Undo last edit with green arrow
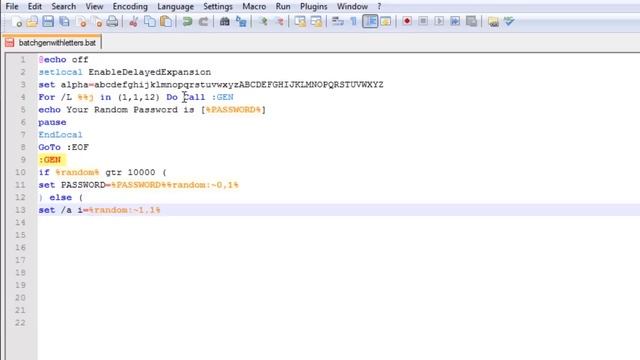 pos(187,22)
